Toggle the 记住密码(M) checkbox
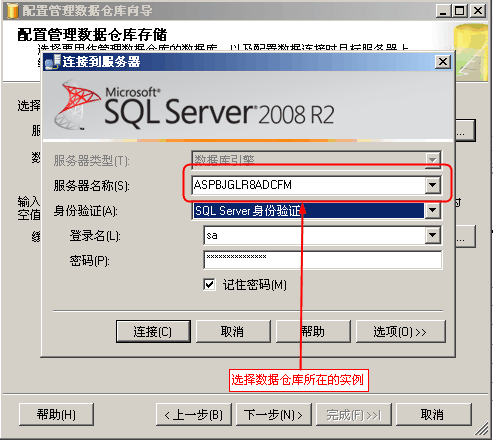This screenshot has width=493, height=440. click(x=209, y=284)
